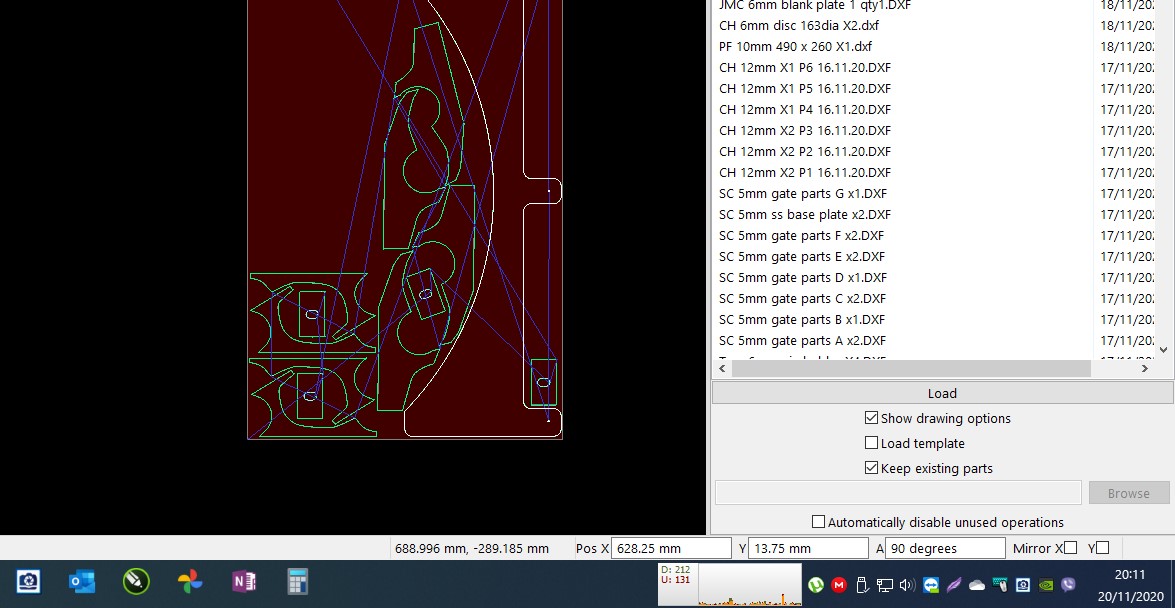The height and width of the screenshot is (608, 1175).
Task: Select CH 6mm disc 163dia X2.dxf
Action: [x=799, y=25]
